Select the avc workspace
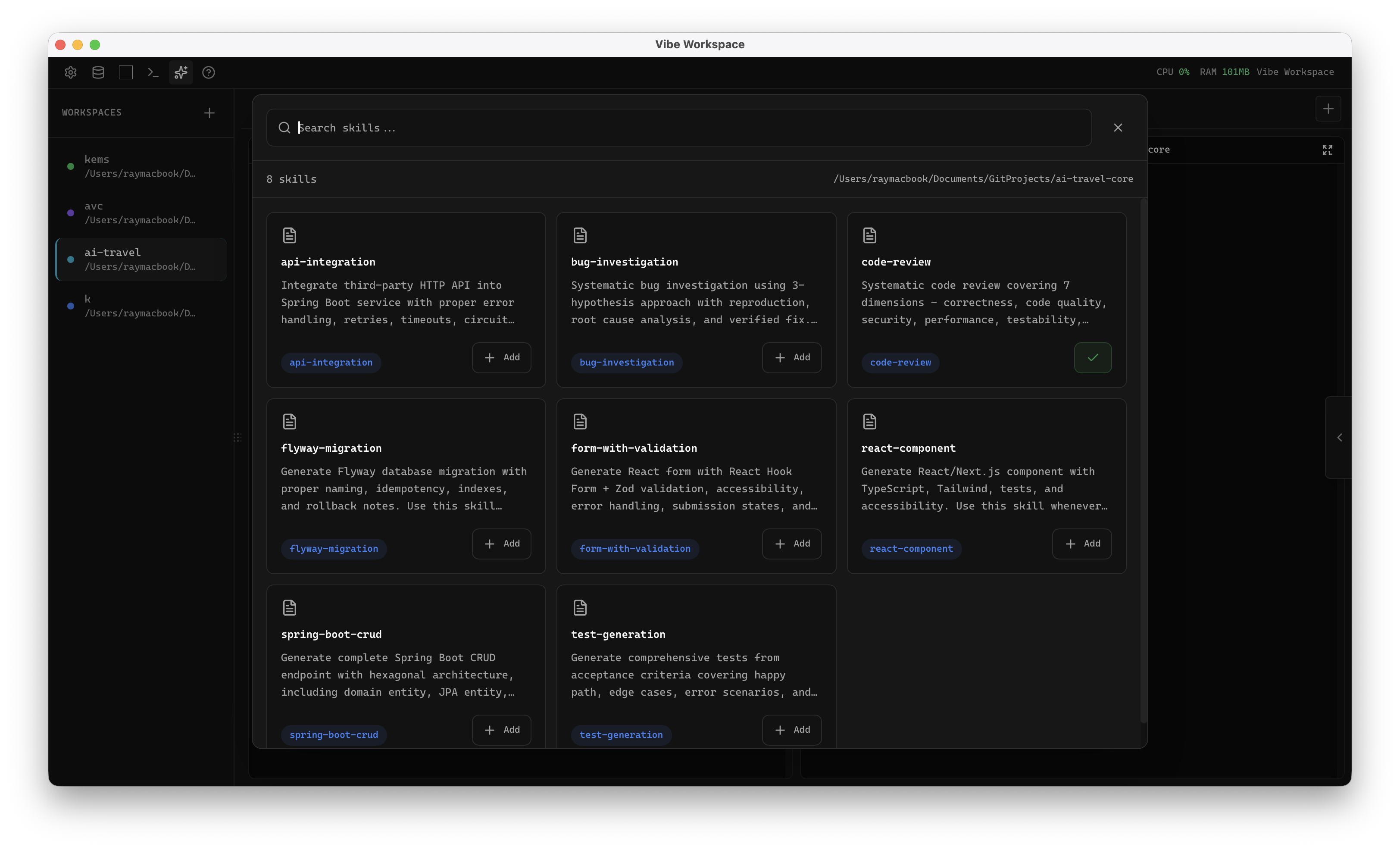 141,212
